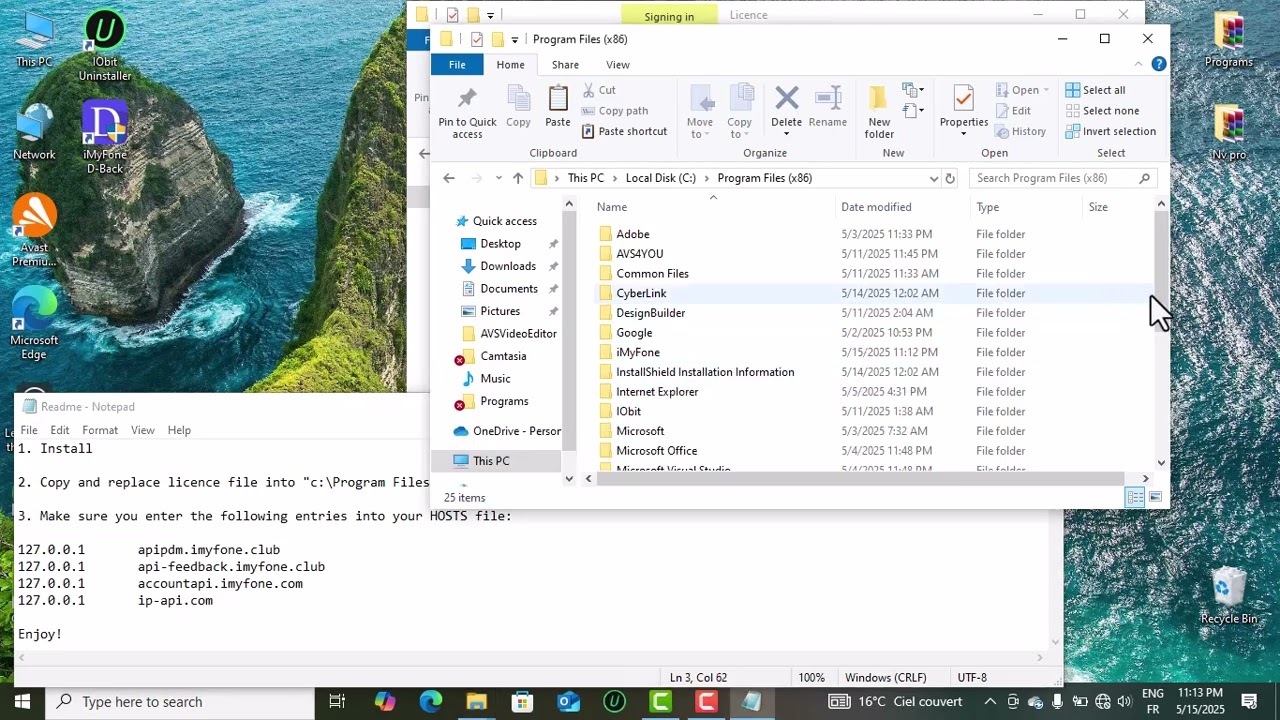Open the Windows Start menu
Screen dimensions: 1280x720
[22, 702]
